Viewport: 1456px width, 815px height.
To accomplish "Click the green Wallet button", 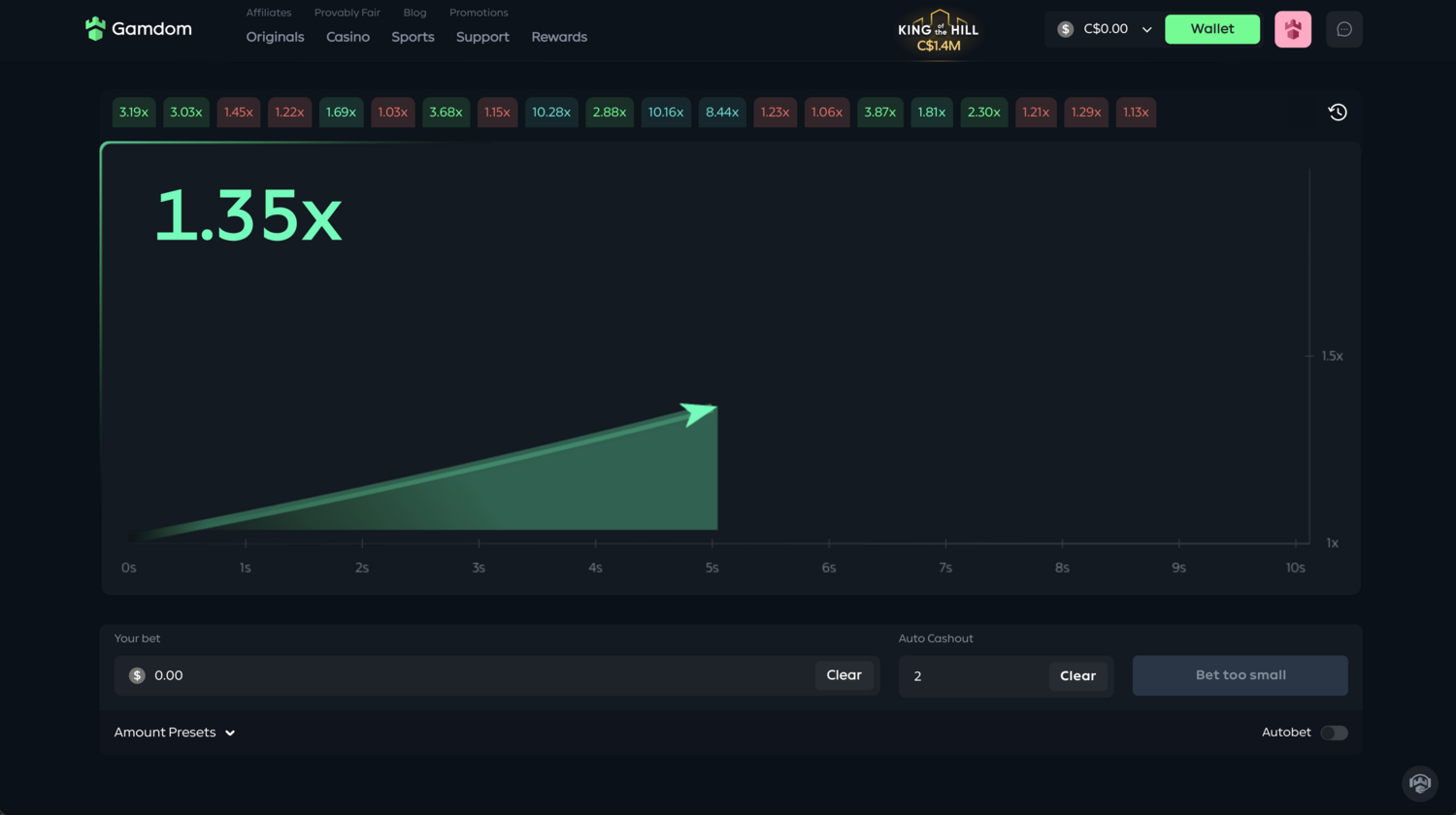I will [x=1212, y=29].
